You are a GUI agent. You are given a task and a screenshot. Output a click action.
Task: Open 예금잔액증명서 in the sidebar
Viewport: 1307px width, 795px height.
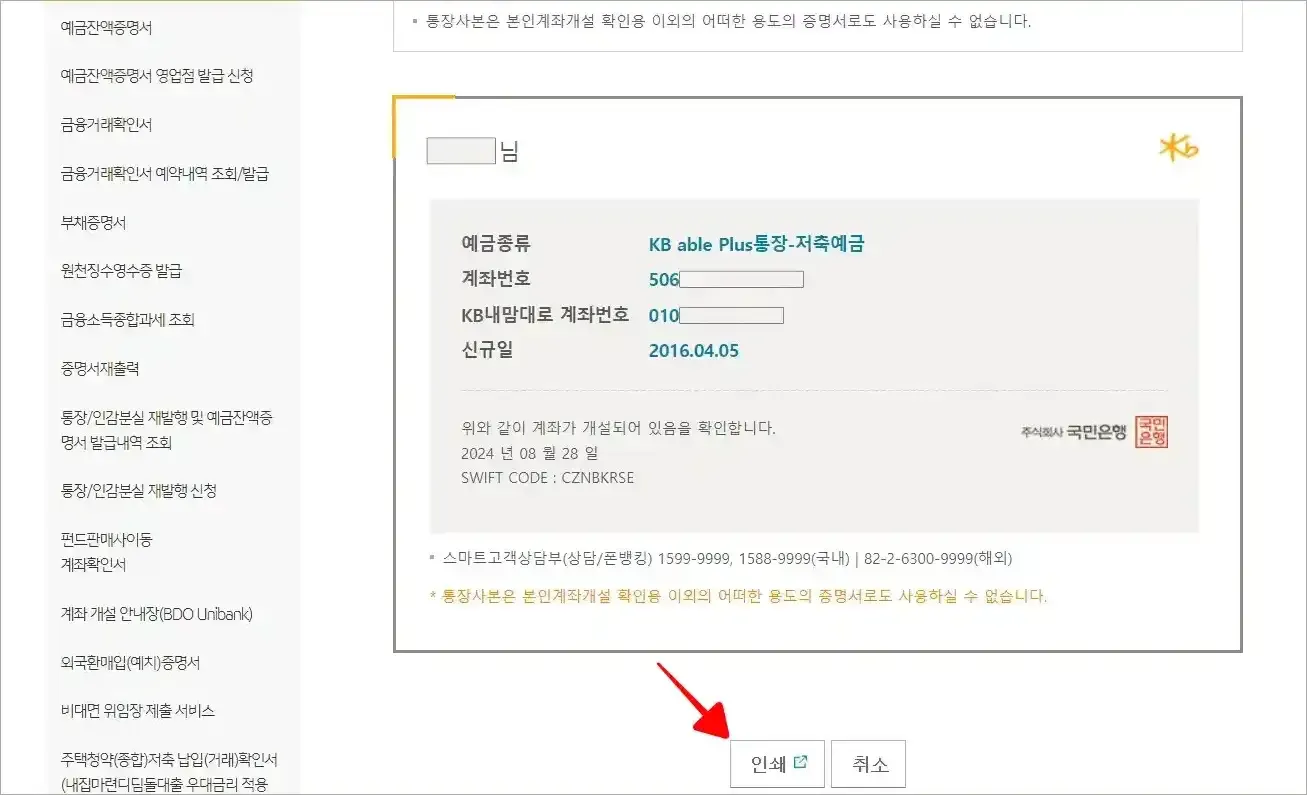click(x=106, y=28)
